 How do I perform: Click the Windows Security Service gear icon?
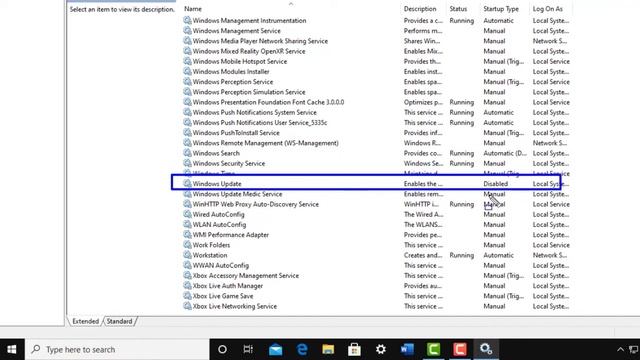pyautogui.click(x=187, y=163)
